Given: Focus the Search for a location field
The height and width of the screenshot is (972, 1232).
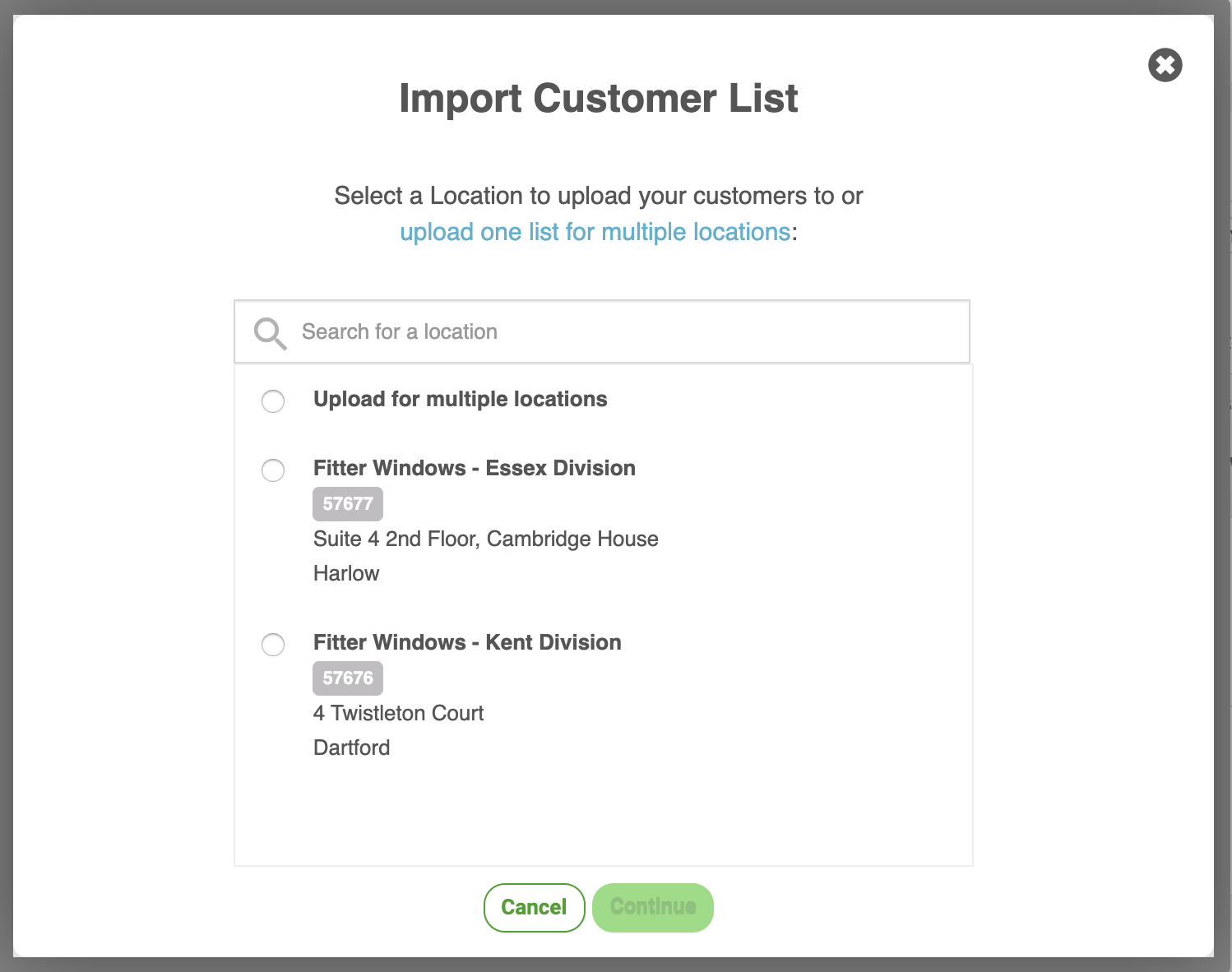Looking at the screenshot, I should tap(602, 331).
